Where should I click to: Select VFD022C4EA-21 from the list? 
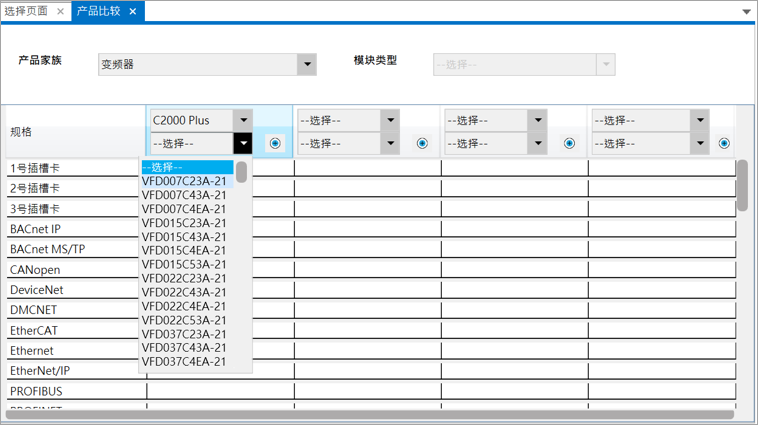click(184, 306)
